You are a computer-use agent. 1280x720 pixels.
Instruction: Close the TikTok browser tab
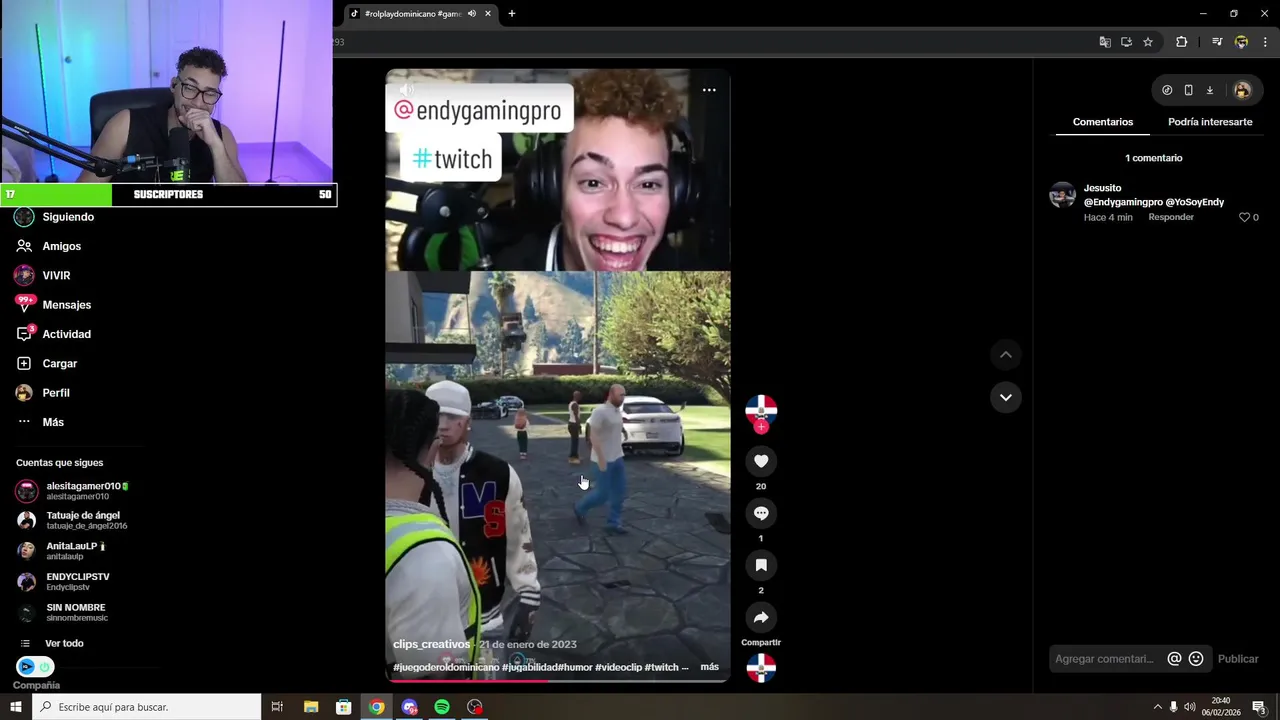tap(488, 14)
